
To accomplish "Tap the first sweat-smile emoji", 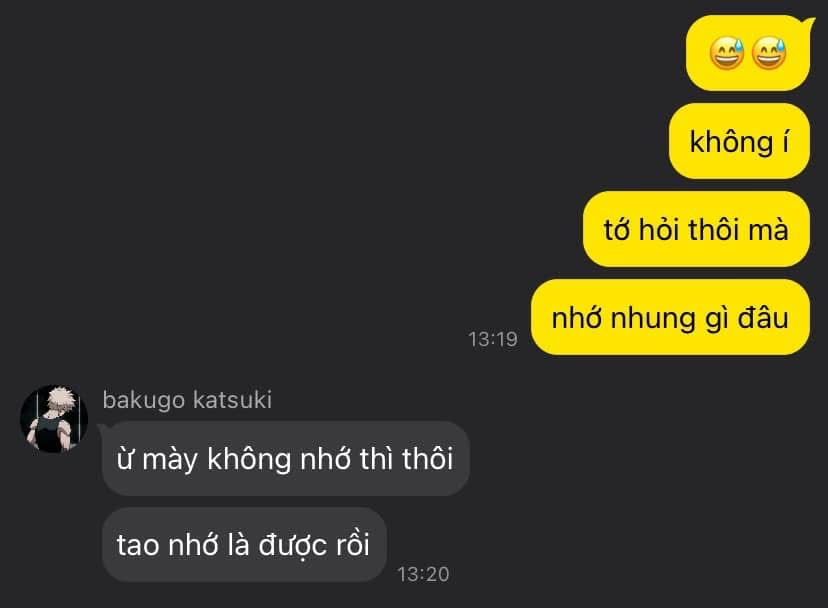I will (x=727, y=53).
